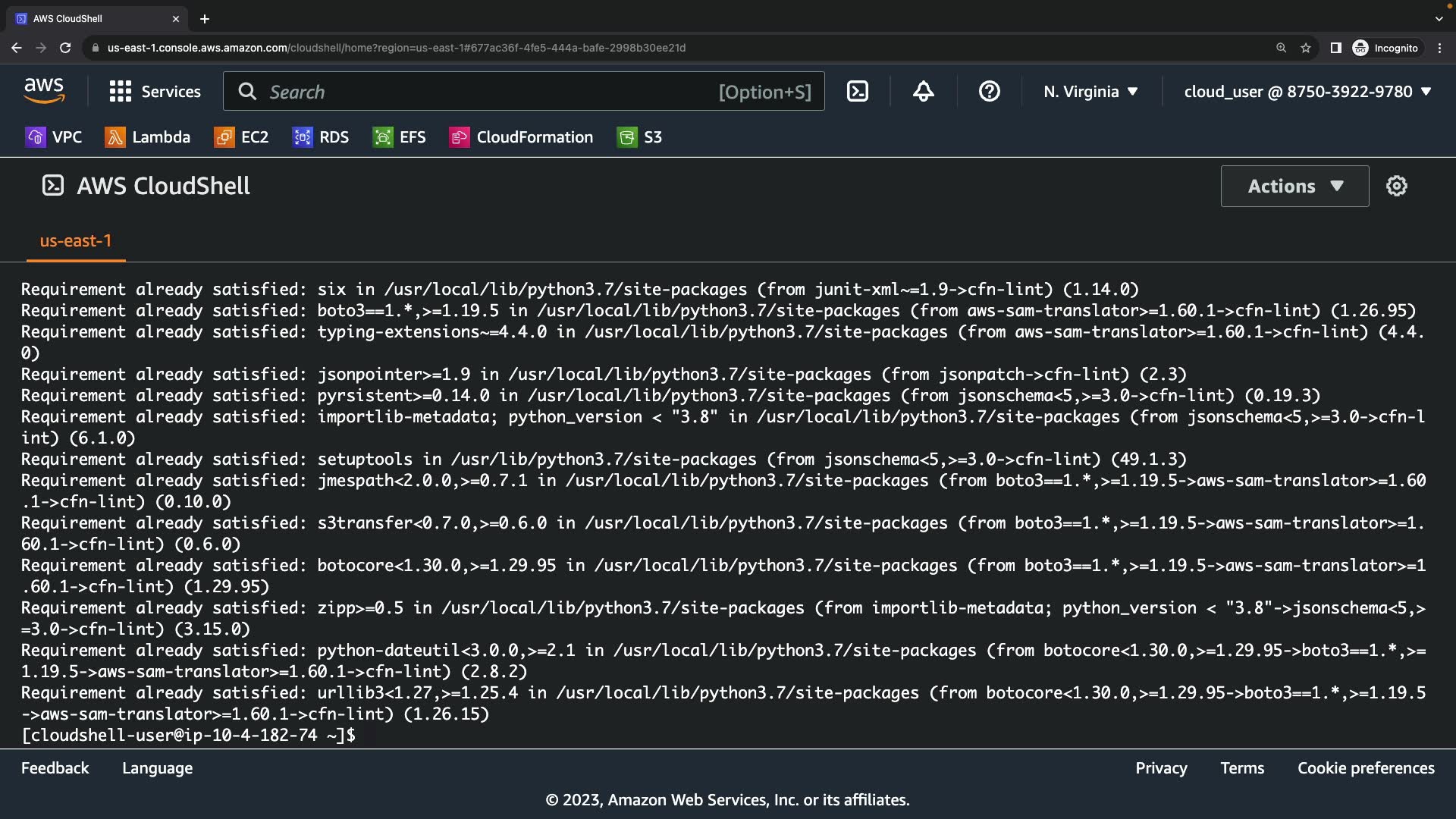Viewport: 1456px width, 819px height.
Task: Open the Lambda shortcut
Action: pyautogui.click(x=148, y=137)
